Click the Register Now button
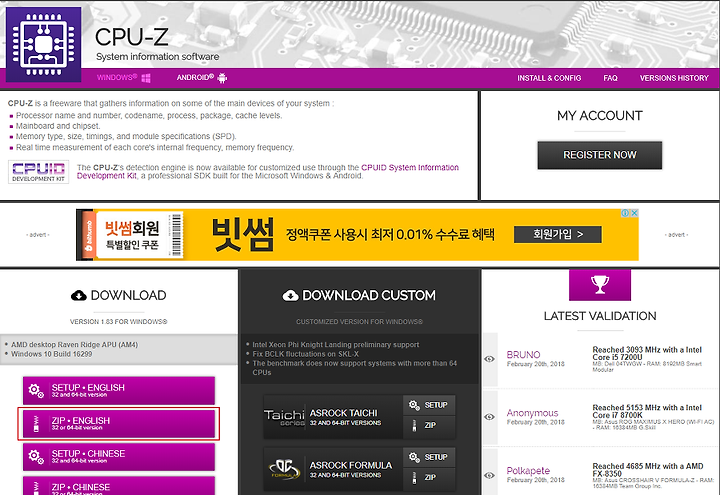Screen dimensions: 720x495 pyautogui.click(x=600, y=155)
